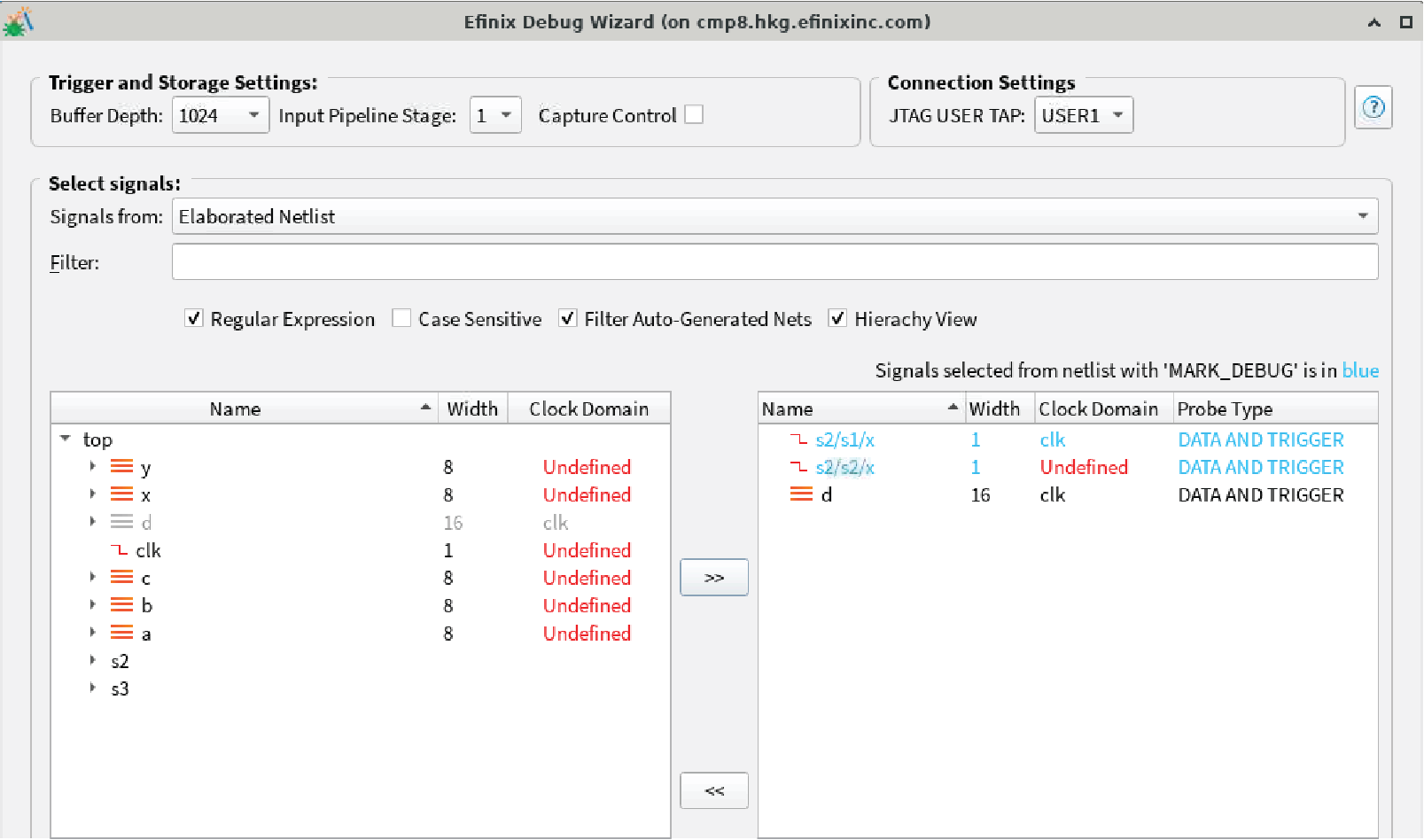This screenshot has width=1424, height=840.
Task: Click the single-bit signal icon for clk
Action: click(120, 550)
